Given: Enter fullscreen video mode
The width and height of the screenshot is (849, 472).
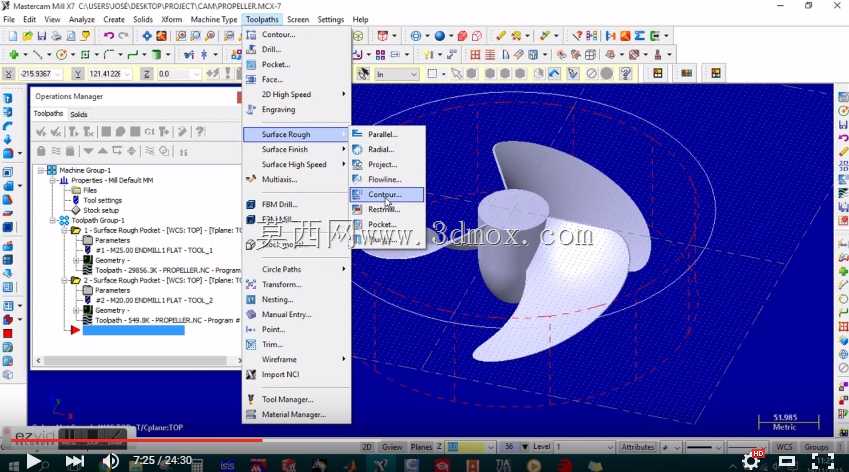Looking at the screenshot, I should [x=822, y=461].
